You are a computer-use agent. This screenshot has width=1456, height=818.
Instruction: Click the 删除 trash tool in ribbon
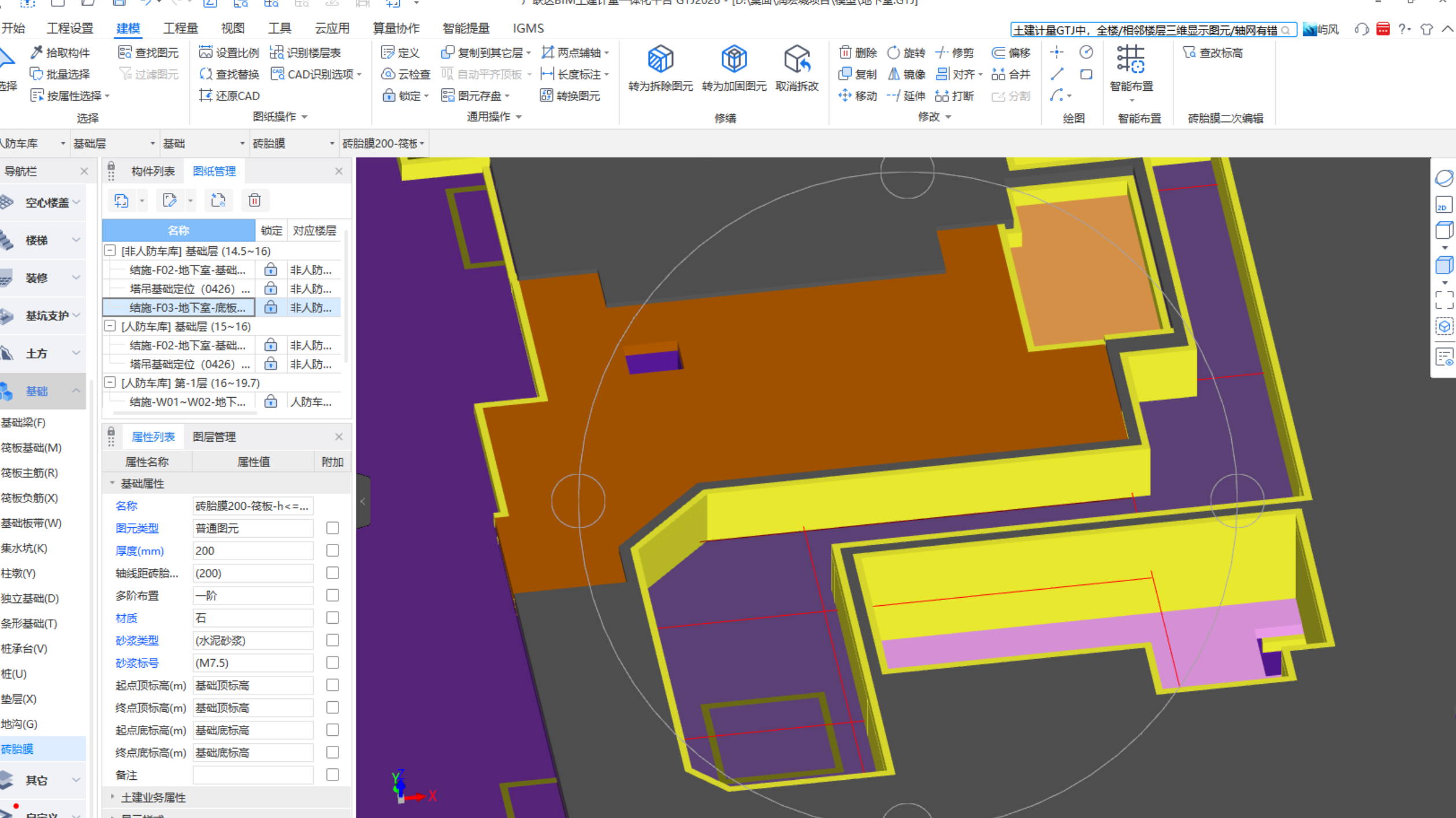pos(858,53)
